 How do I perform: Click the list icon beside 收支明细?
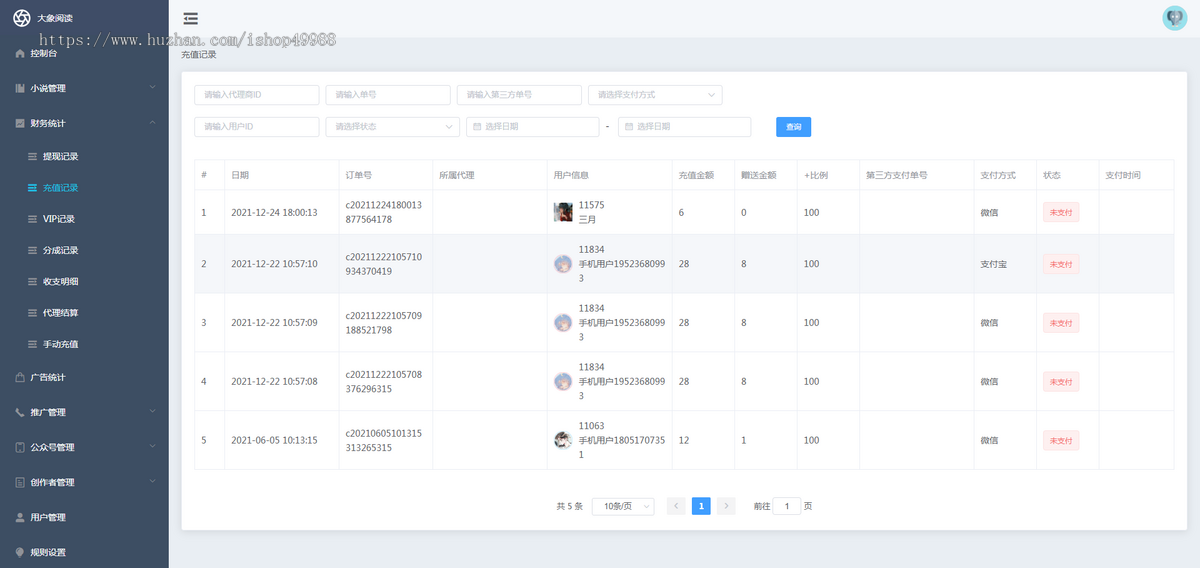[33, 282]
